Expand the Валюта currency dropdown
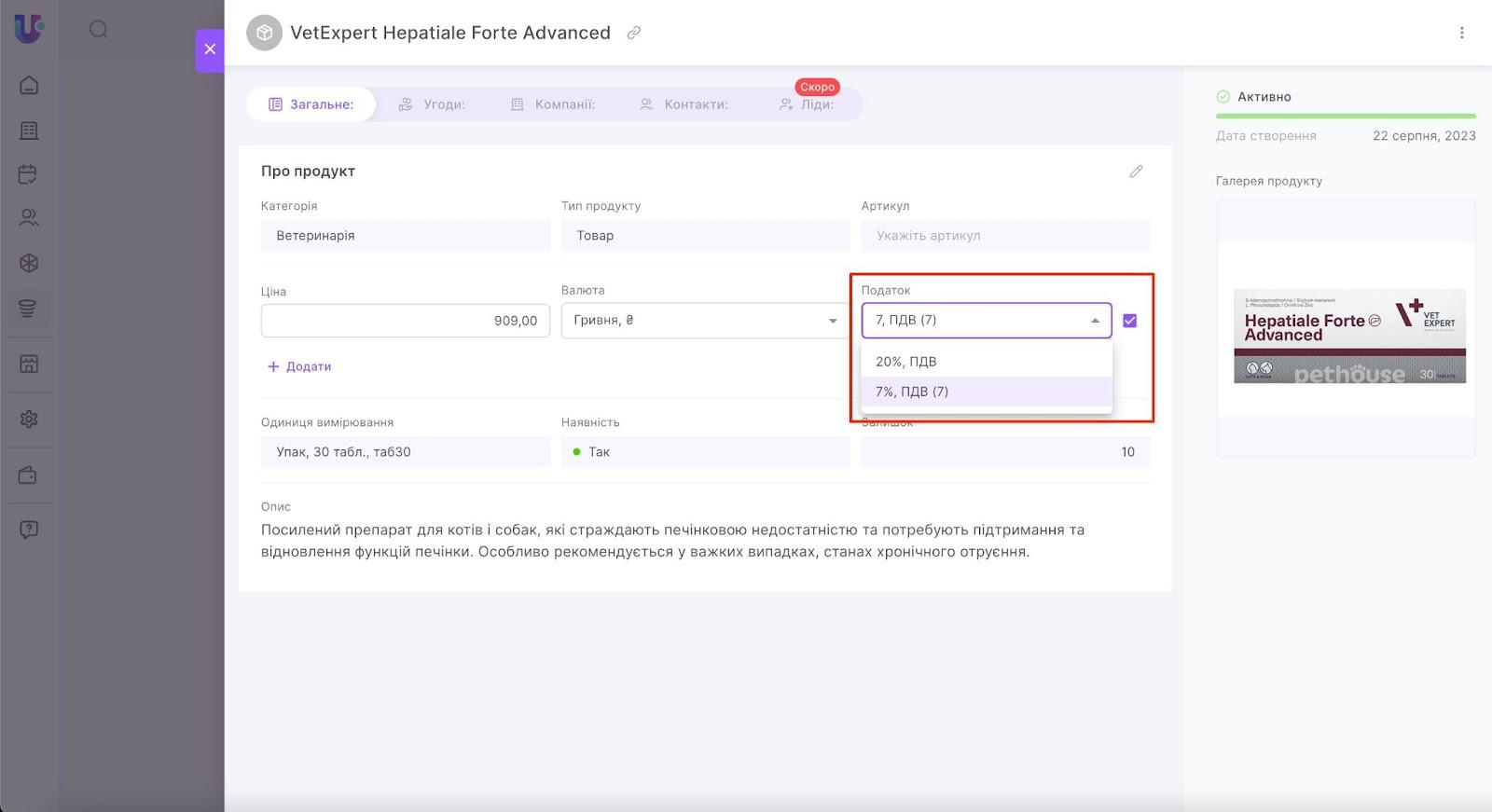 [832, 321]
